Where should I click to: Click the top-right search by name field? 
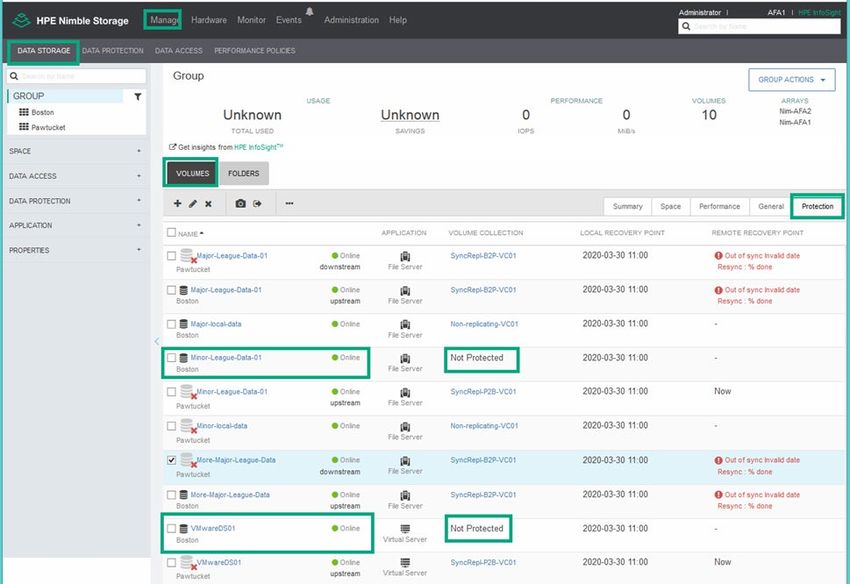coord(759,26)
